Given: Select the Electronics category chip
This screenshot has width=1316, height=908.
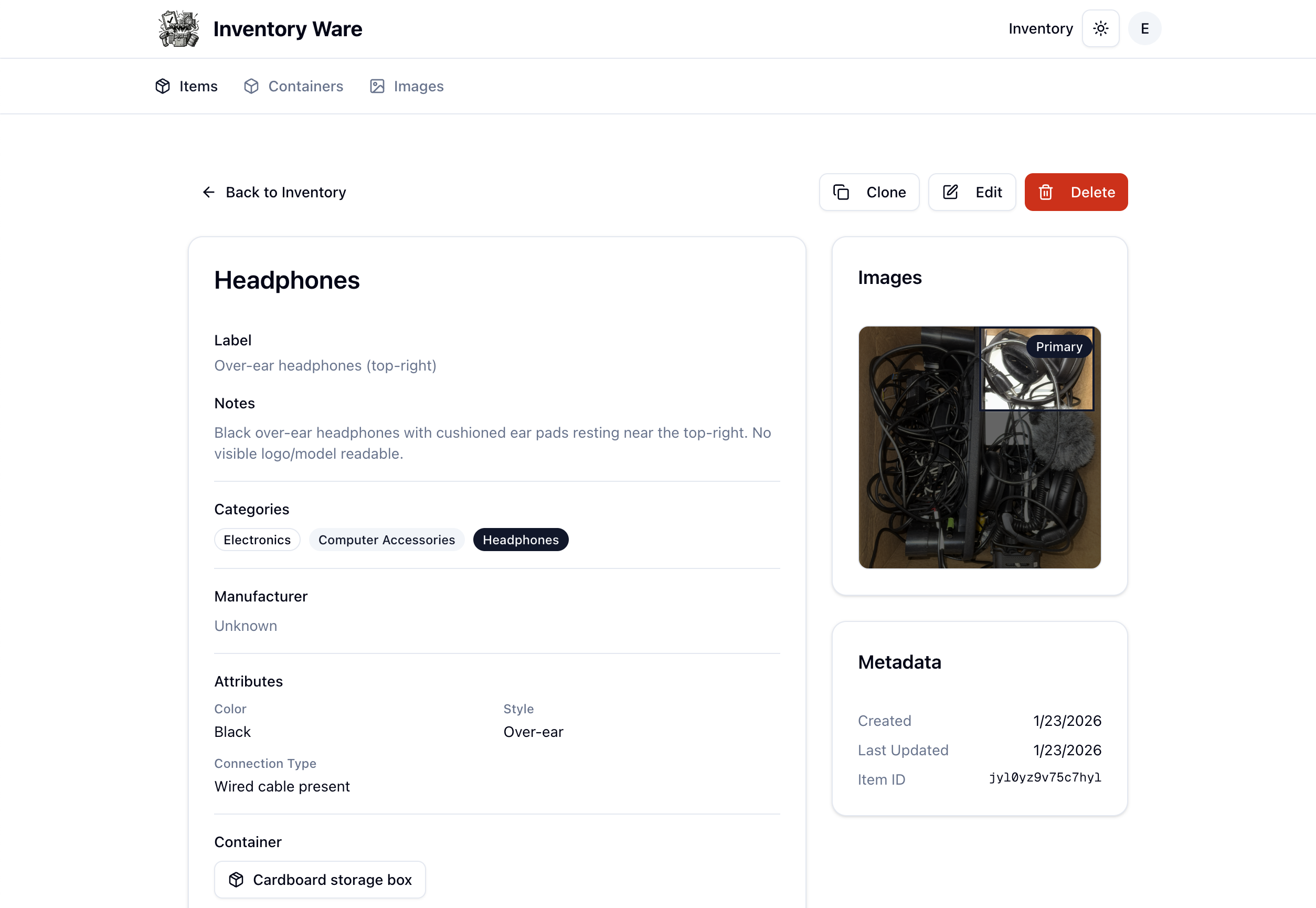Looking at the screenshot, I should (257, 540).
